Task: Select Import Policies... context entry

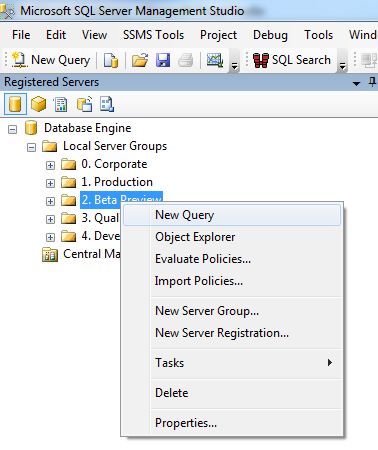Action: [x=232, y=281]
